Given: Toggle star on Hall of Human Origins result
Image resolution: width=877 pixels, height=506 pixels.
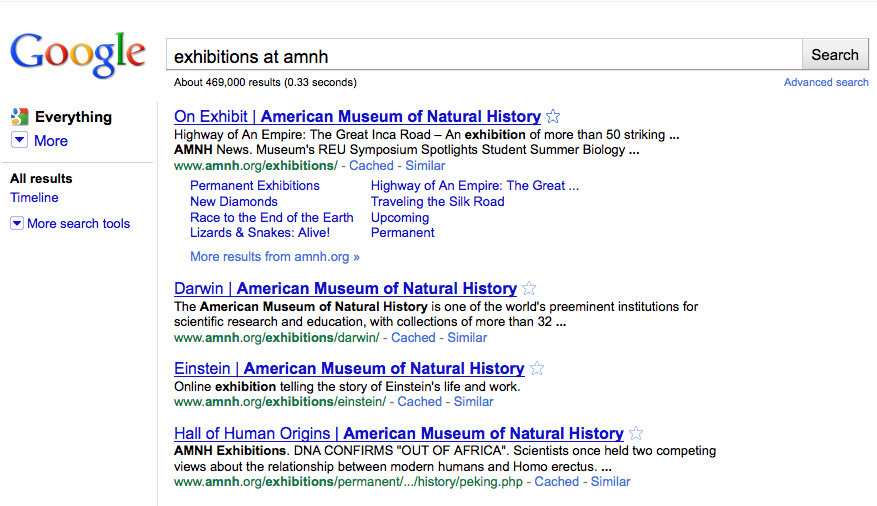Looking at the screenshot, I should point(636,433).
